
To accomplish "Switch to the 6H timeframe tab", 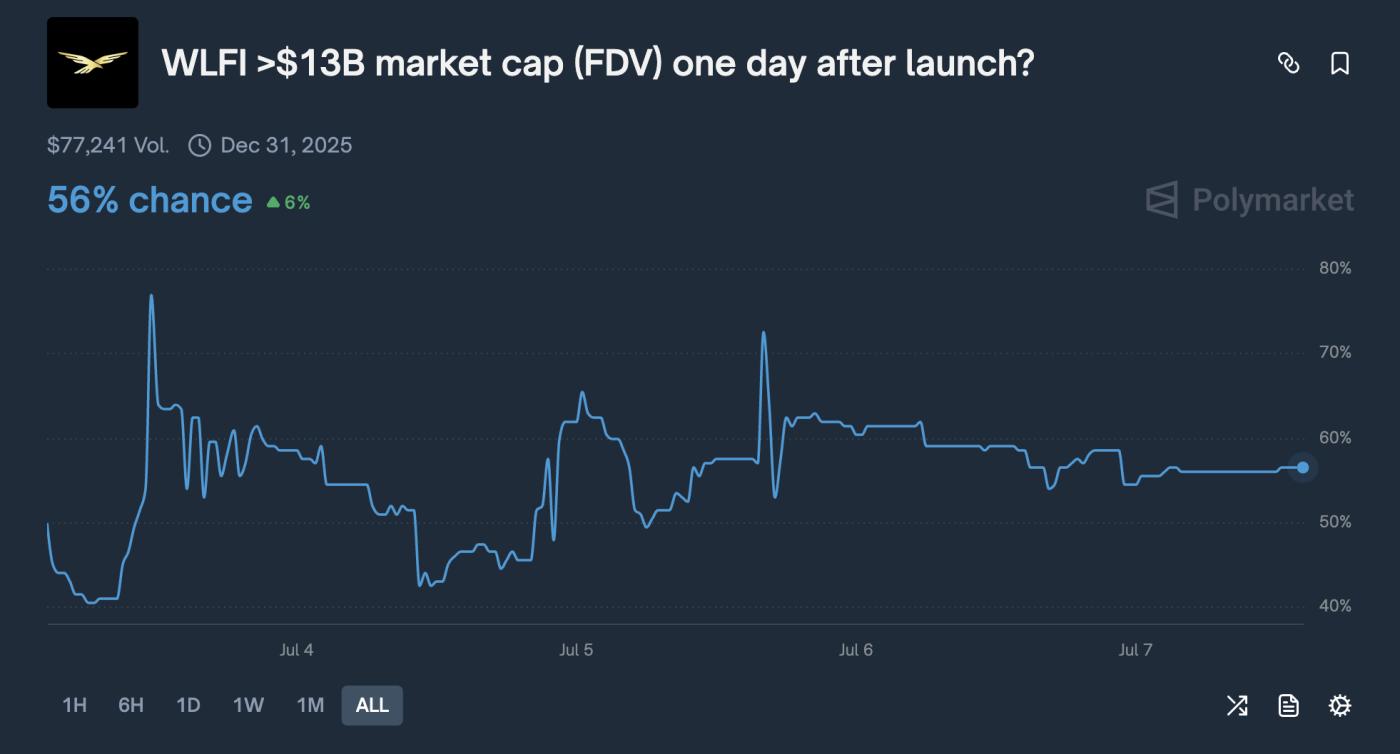I will coord(129,705).
